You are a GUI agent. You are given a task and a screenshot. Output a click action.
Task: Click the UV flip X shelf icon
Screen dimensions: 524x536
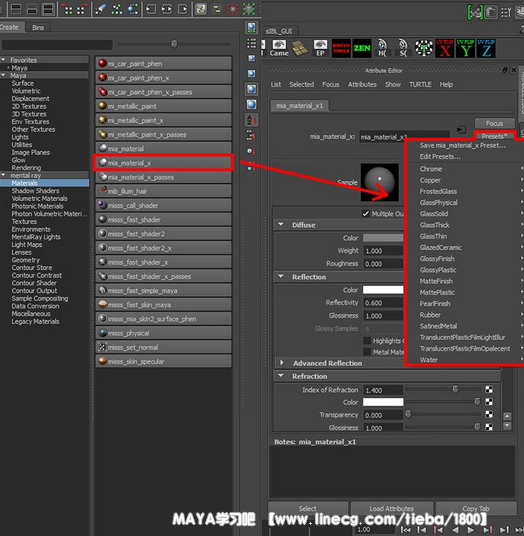tap(445, 48)
